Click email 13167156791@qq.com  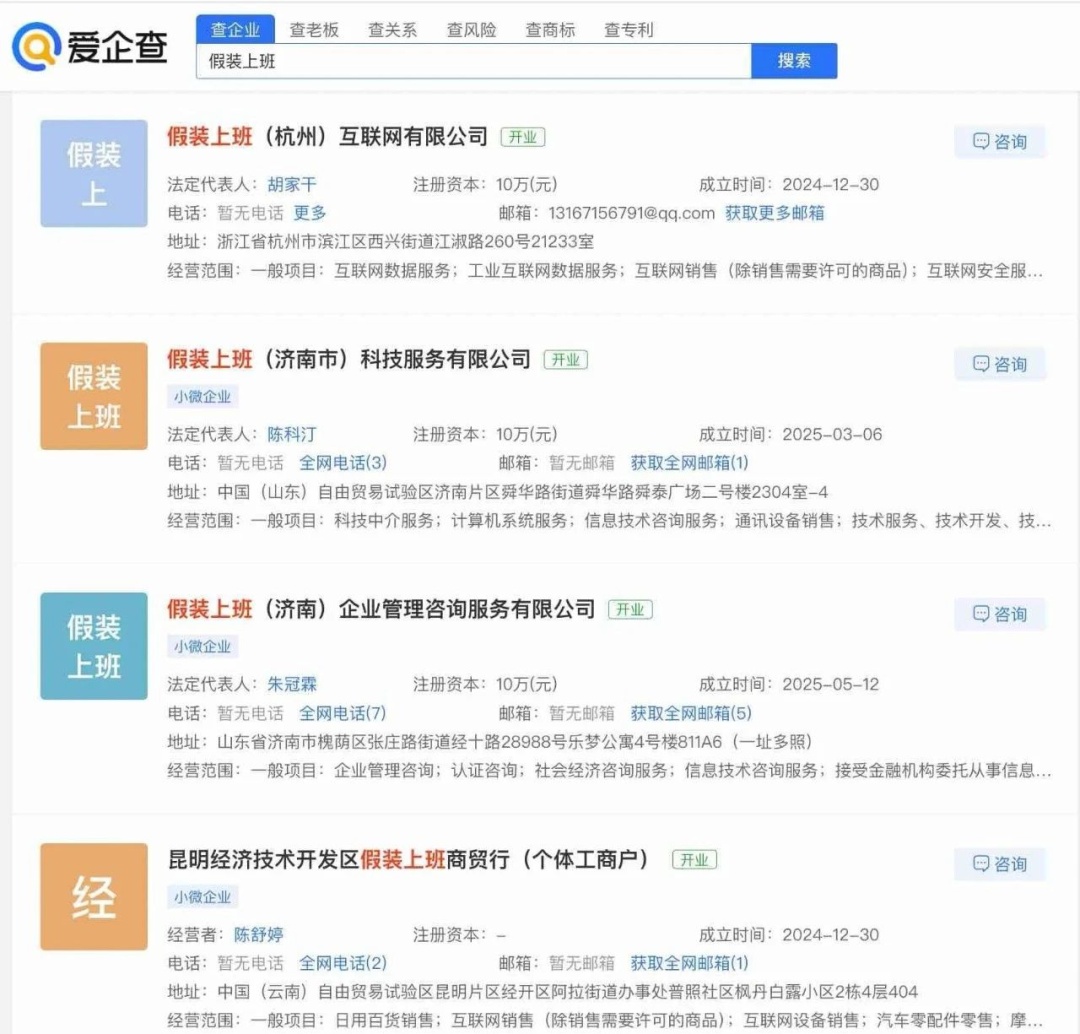tap(632, 213)
